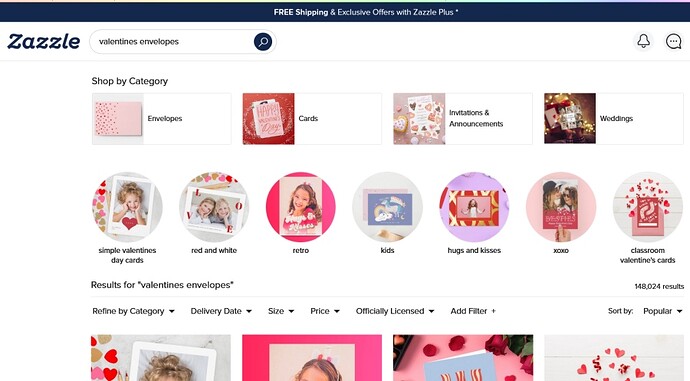
Task: Select the hugs and kisses circle
Action: pyautogui.click(x=474, y=207)
